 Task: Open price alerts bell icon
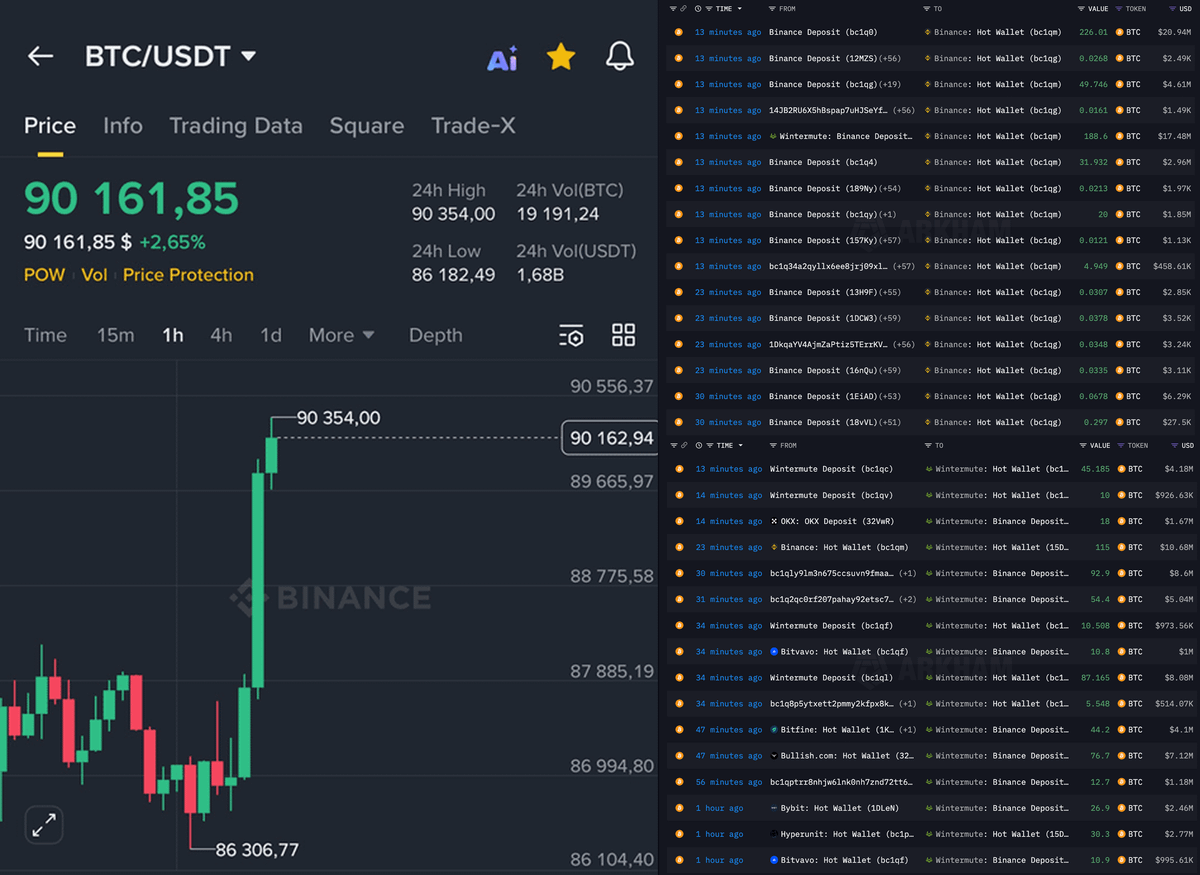point(620,57)
